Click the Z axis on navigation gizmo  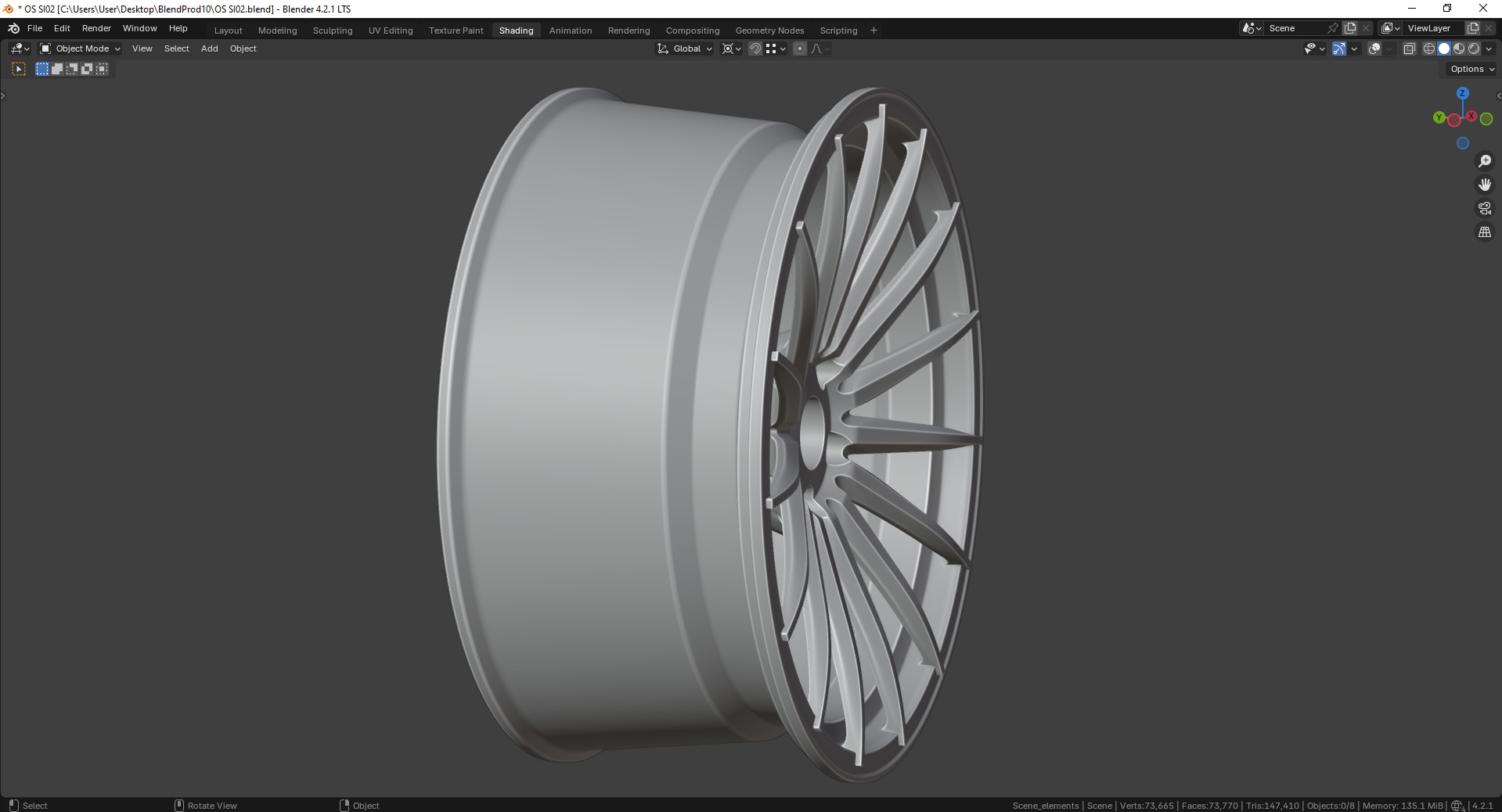(x=1462, y=93)
